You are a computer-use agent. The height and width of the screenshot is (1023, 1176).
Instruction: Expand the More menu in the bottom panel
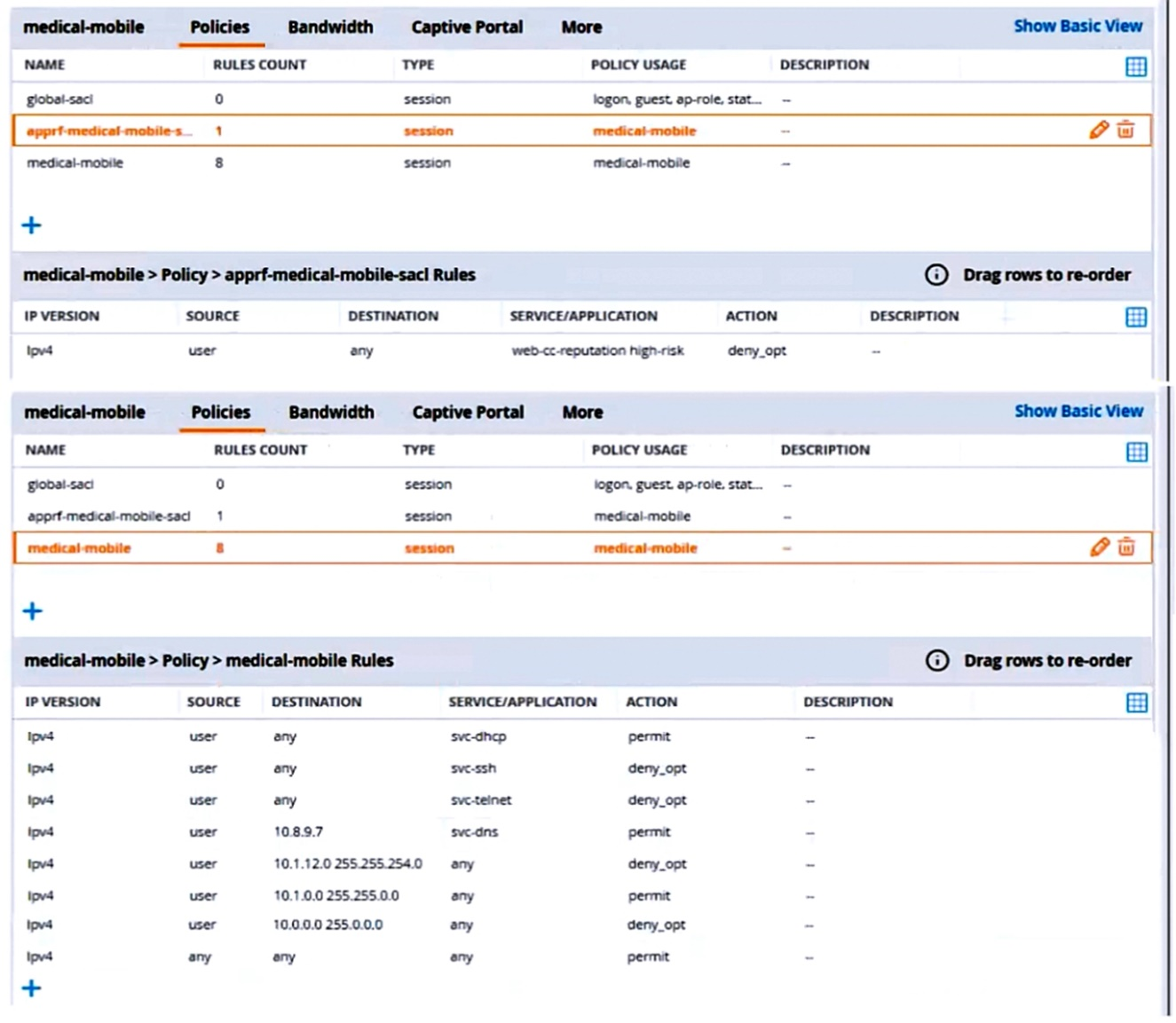pyautogui.click(x=582, y=413)
